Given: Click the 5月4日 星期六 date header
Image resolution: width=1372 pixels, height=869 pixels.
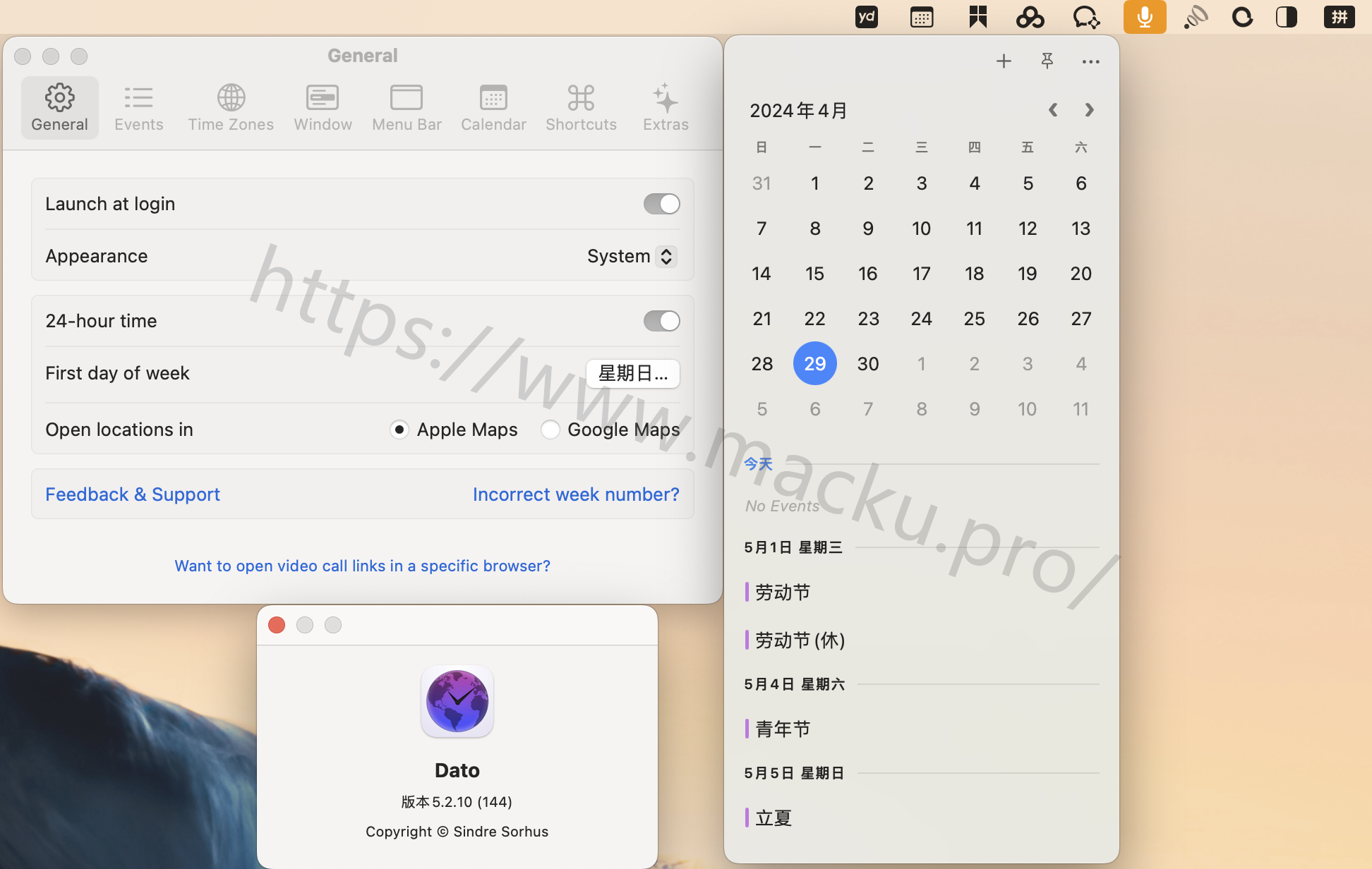Looking at the screenshot, I should pos(795,684).
